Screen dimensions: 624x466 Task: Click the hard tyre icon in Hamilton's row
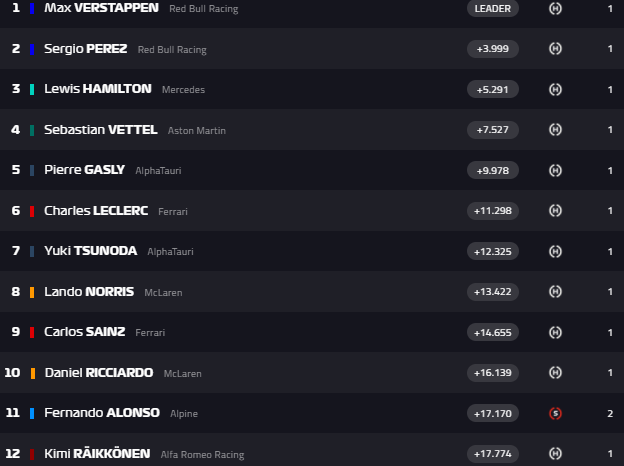pos(555,89)
